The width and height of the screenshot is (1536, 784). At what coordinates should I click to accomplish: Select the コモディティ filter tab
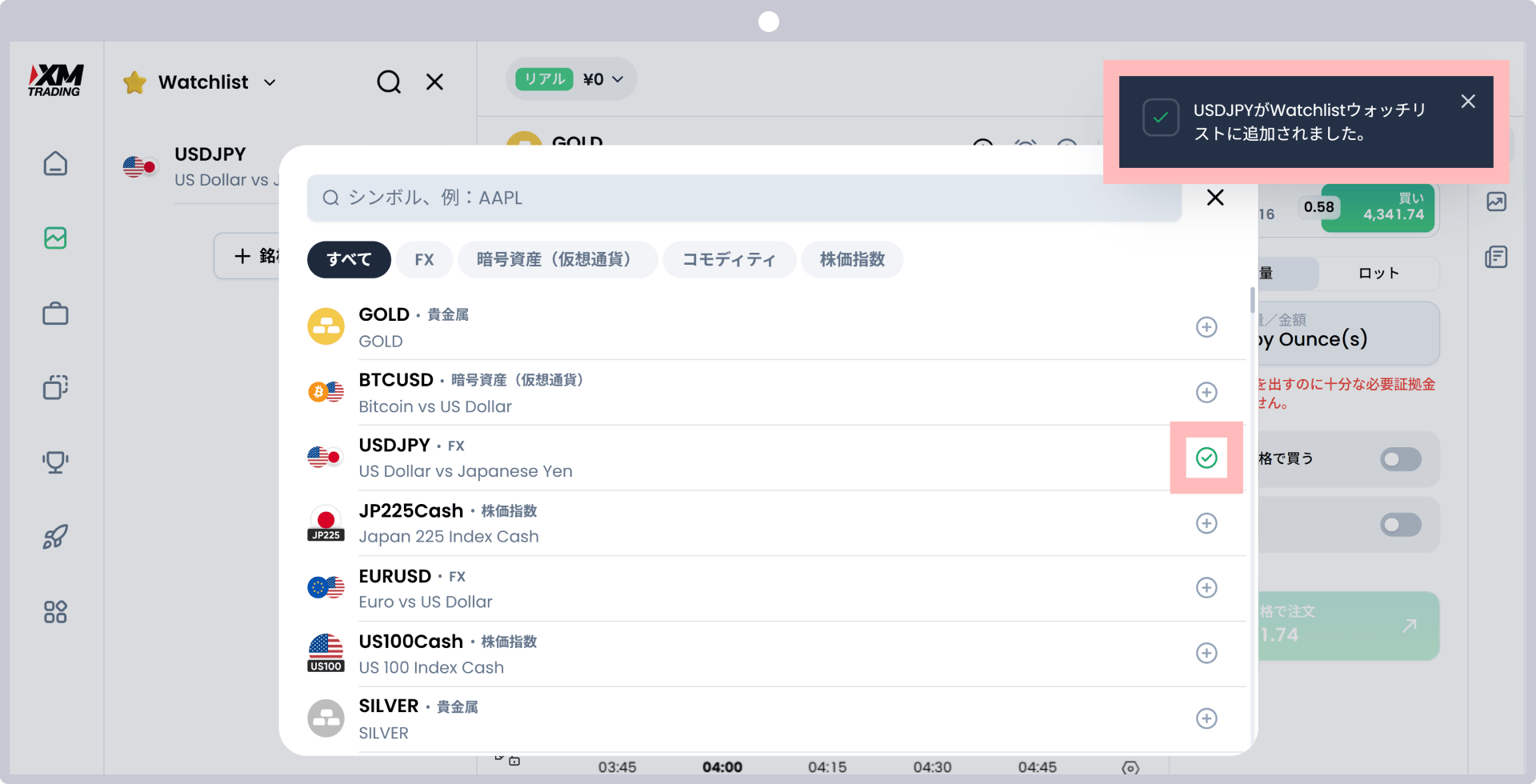pyautogui.click(x=729, y=259)
